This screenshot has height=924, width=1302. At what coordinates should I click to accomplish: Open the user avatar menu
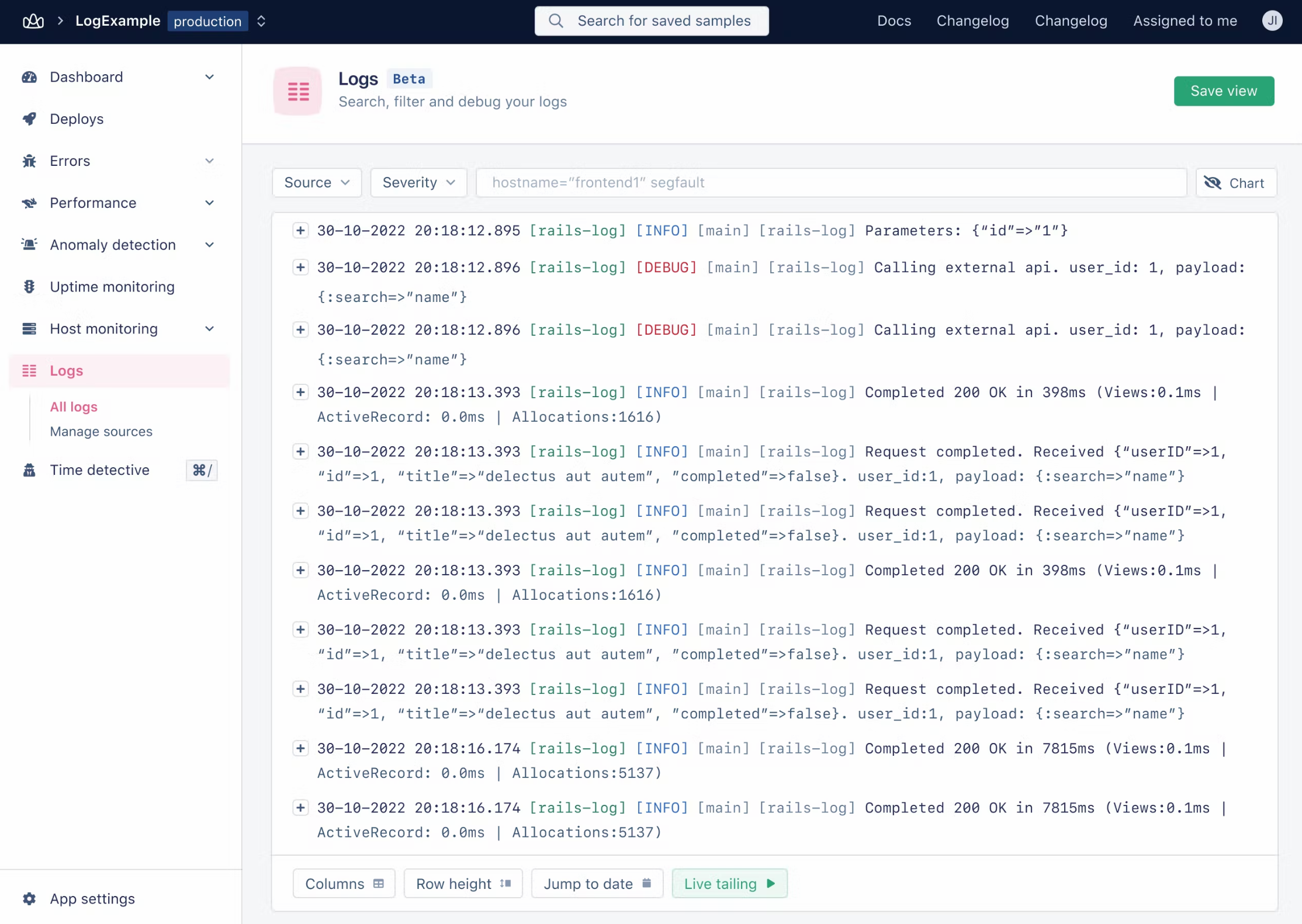1272,21
